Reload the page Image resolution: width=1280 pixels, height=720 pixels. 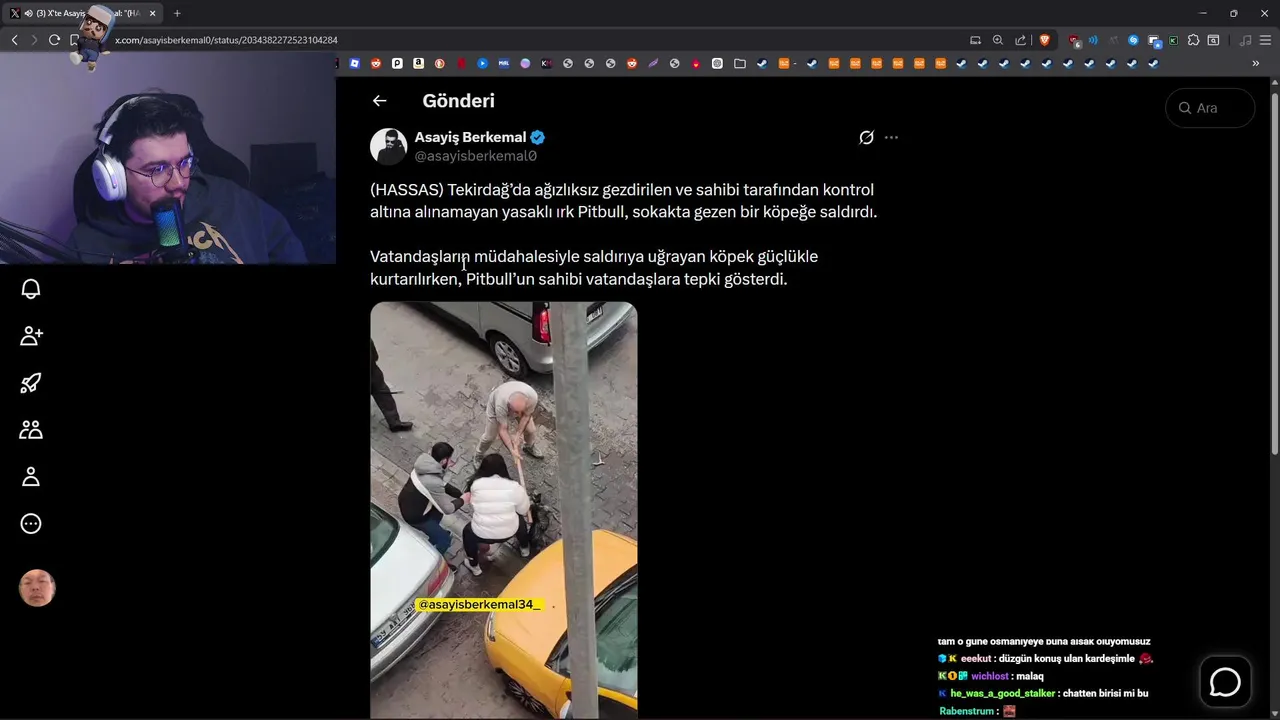click(54, 40)
